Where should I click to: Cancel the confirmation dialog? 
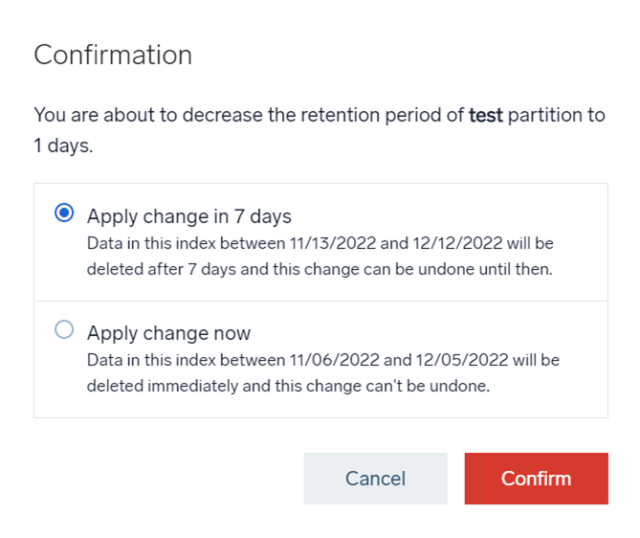(375, 478)
